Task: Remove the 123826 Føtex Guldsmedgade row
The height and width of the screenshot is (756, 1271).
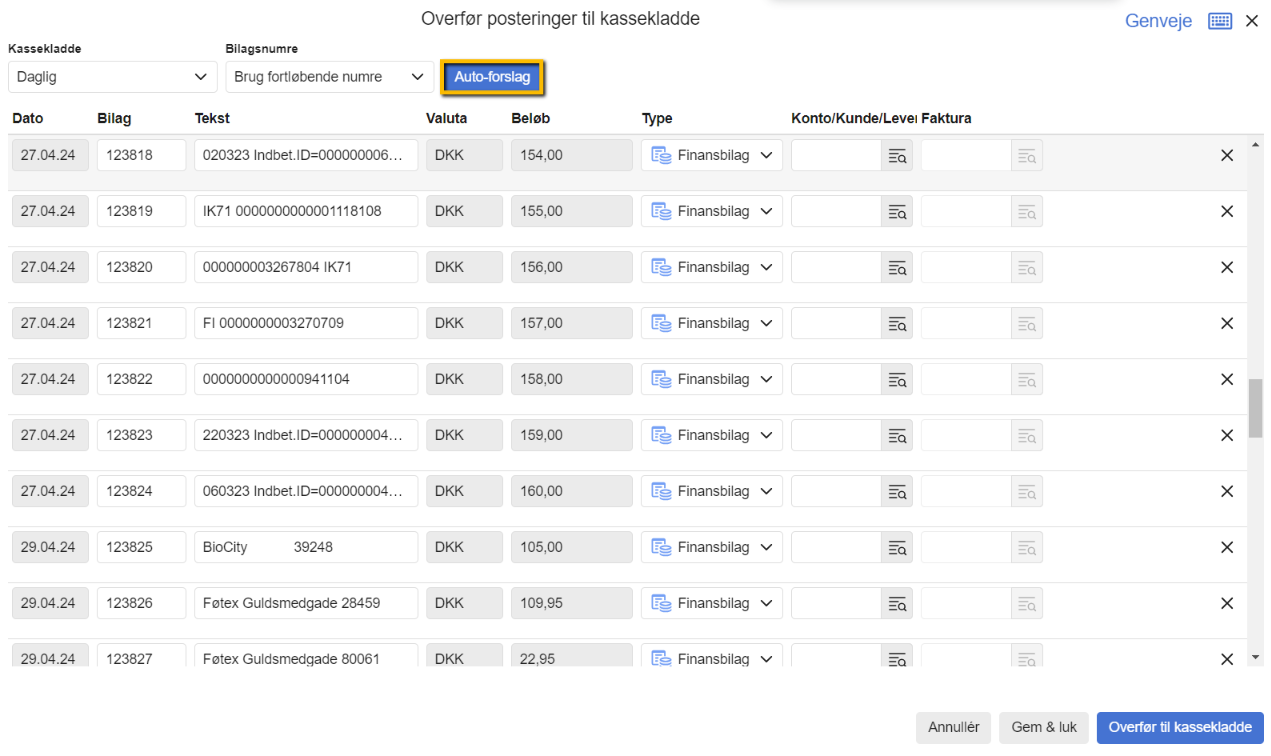Action: coord(1227,604)
